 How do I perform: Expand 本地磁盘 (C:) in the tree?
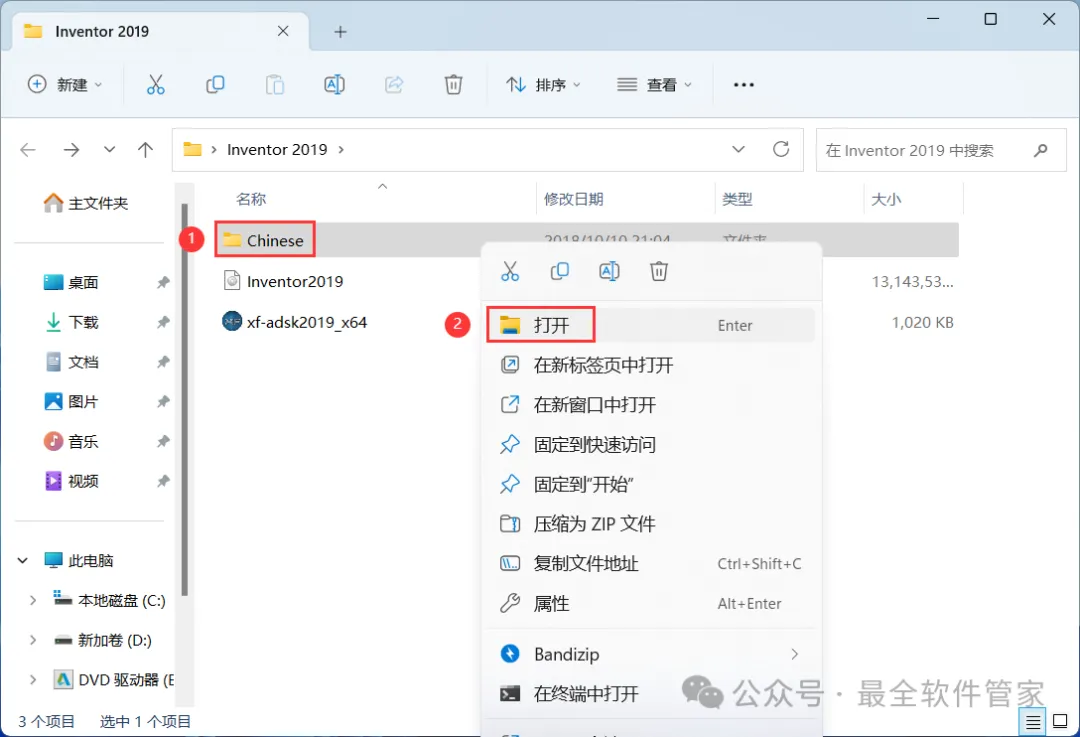(x=32, y=601)
